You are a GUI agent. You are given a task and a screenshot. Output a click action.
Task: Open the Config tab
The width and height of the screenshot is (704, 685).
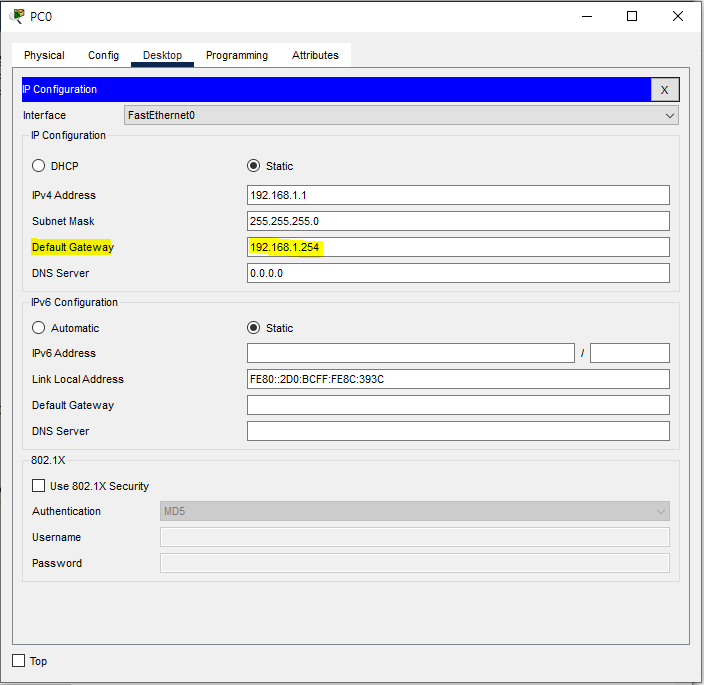[103, 55]
